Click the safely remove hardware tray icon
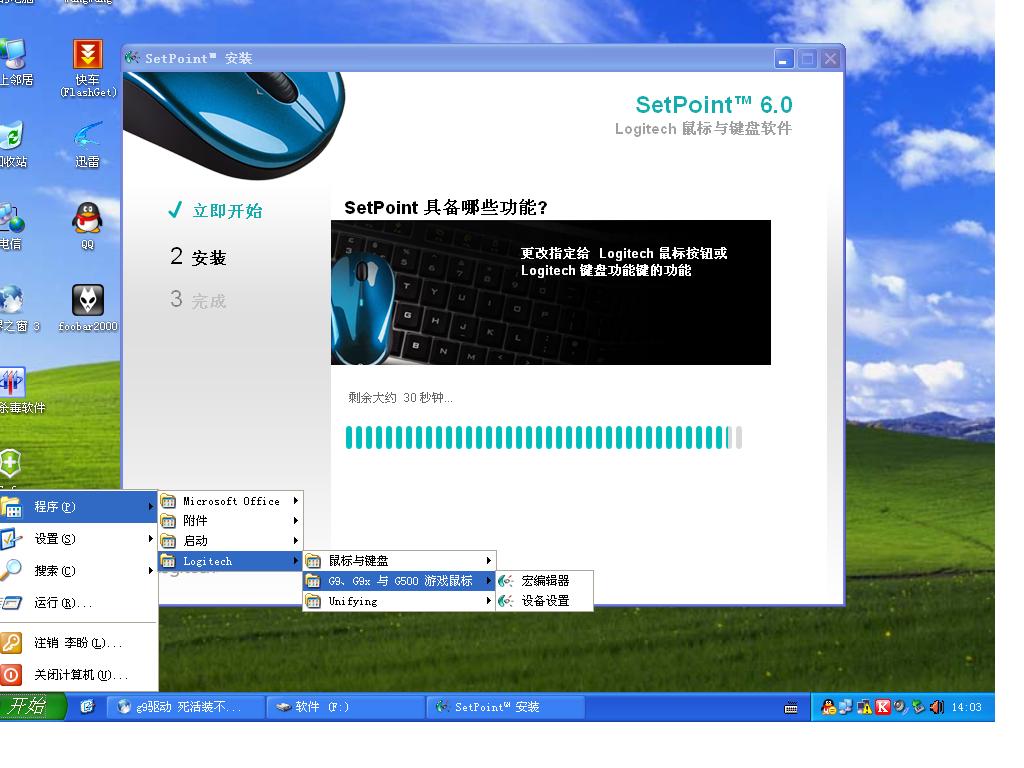This screenshot has height=768, width=1024. tap(919, 707)
